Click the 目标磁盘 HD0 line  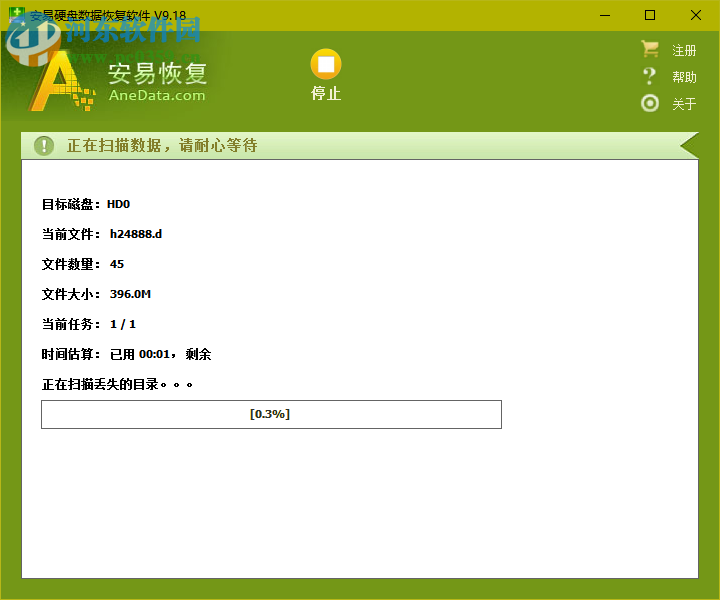click(86, 204)
